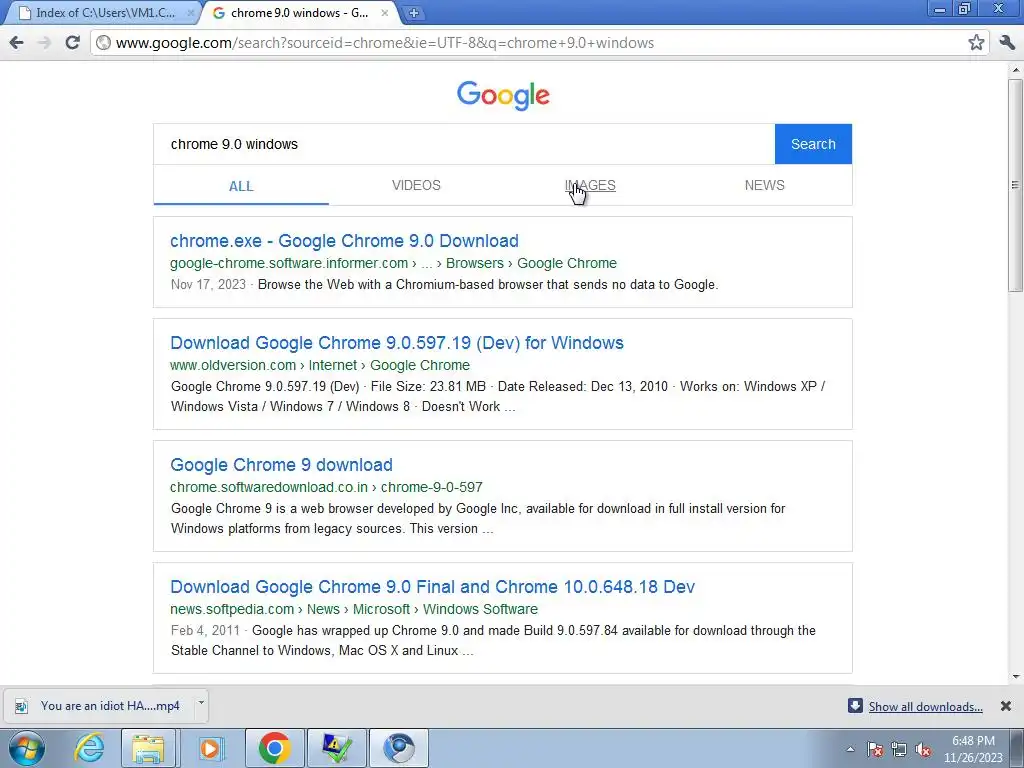Click the browser Back arrow
Viewport: 1024px width, 768px height.
pos(16,43)
